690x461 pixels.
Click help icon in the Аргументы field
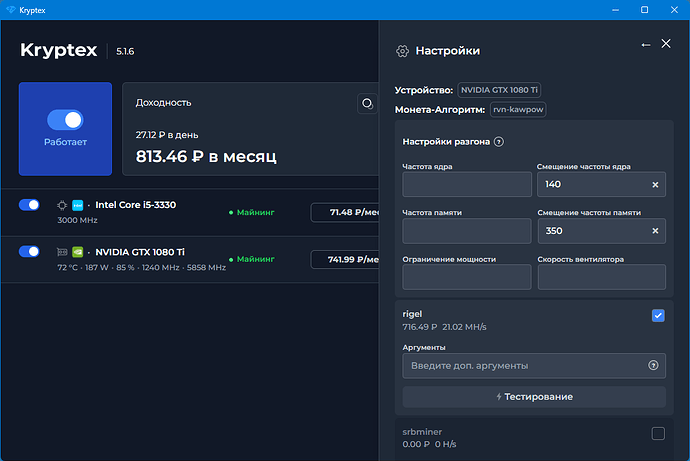point(654,366)
